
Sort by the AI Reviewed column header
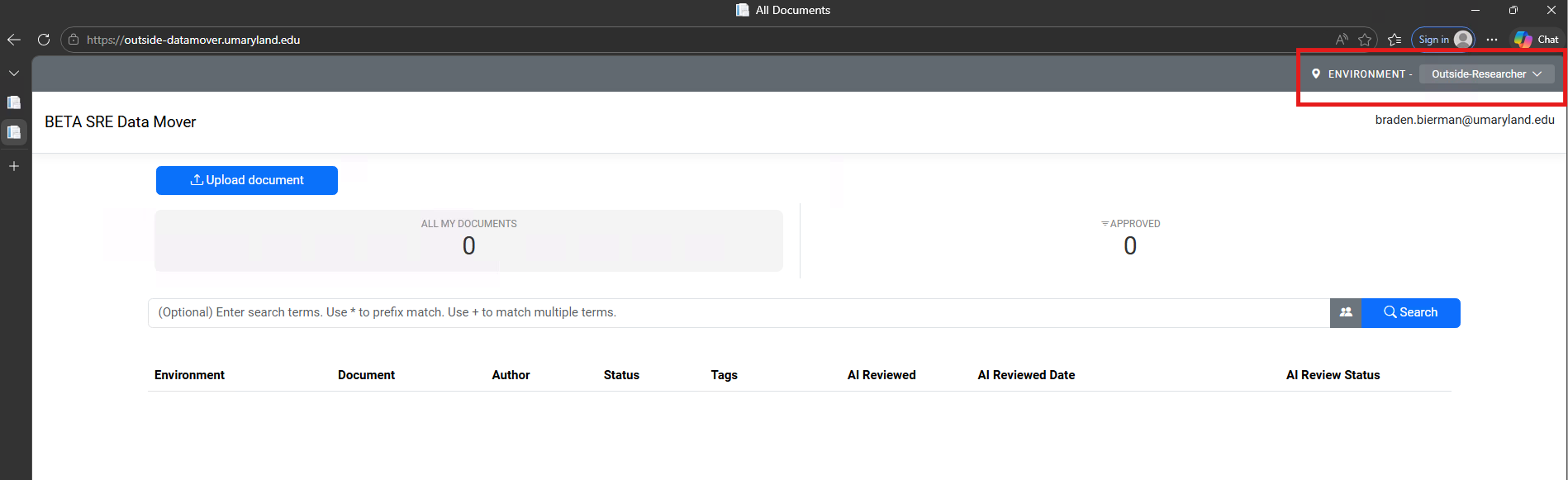click(881, 375)
